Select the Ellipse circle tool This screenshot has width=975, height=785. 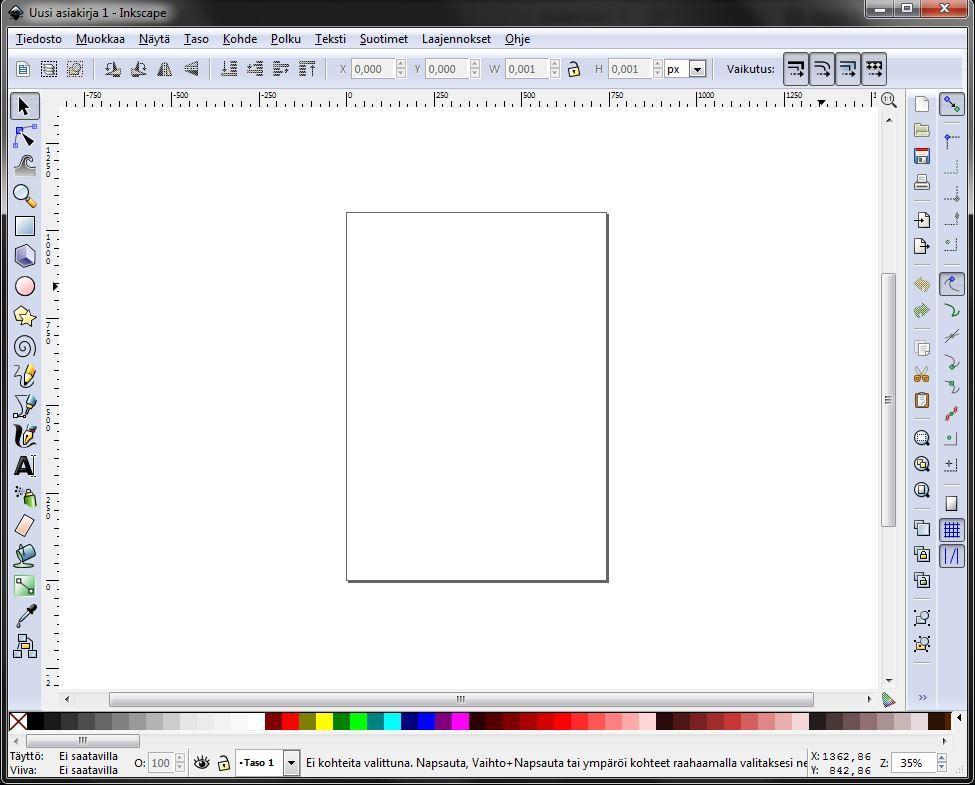click(25, 286)
